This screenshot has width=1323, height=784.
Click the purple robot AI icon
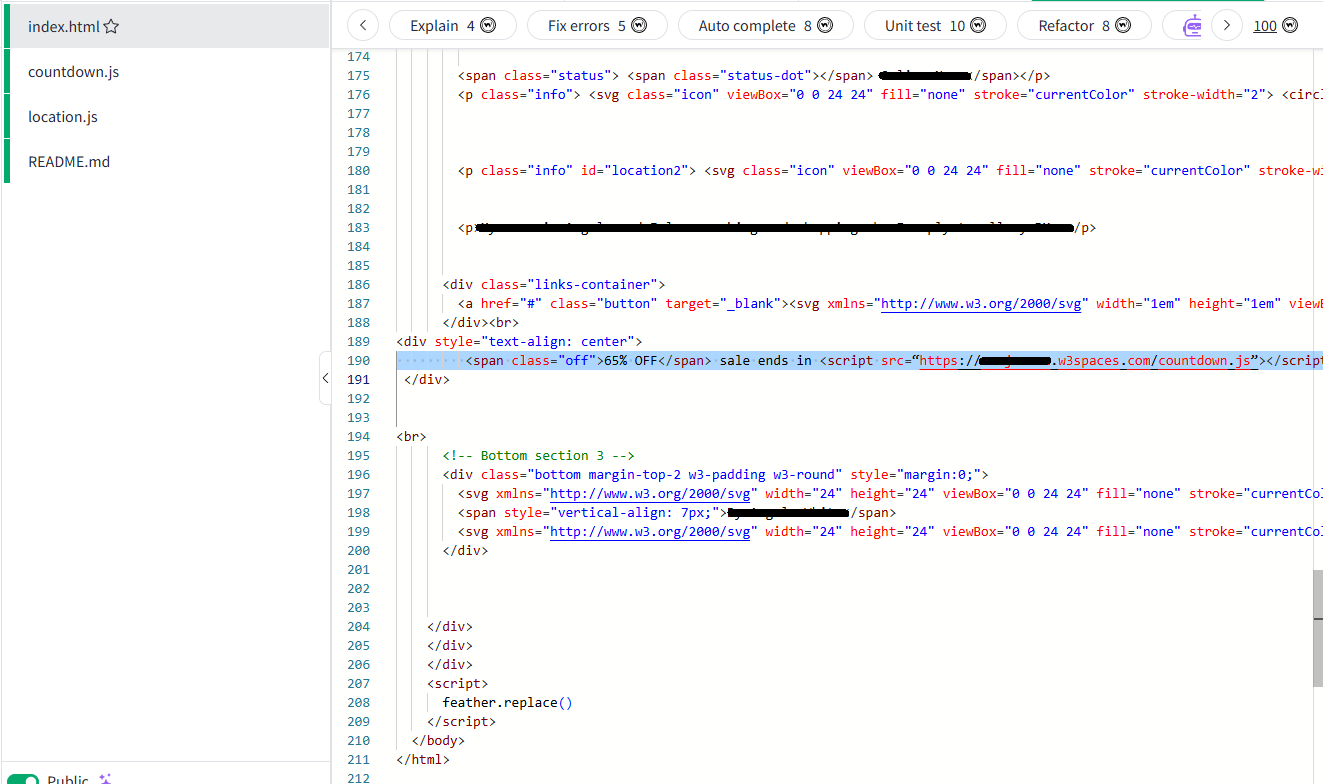1191,27
